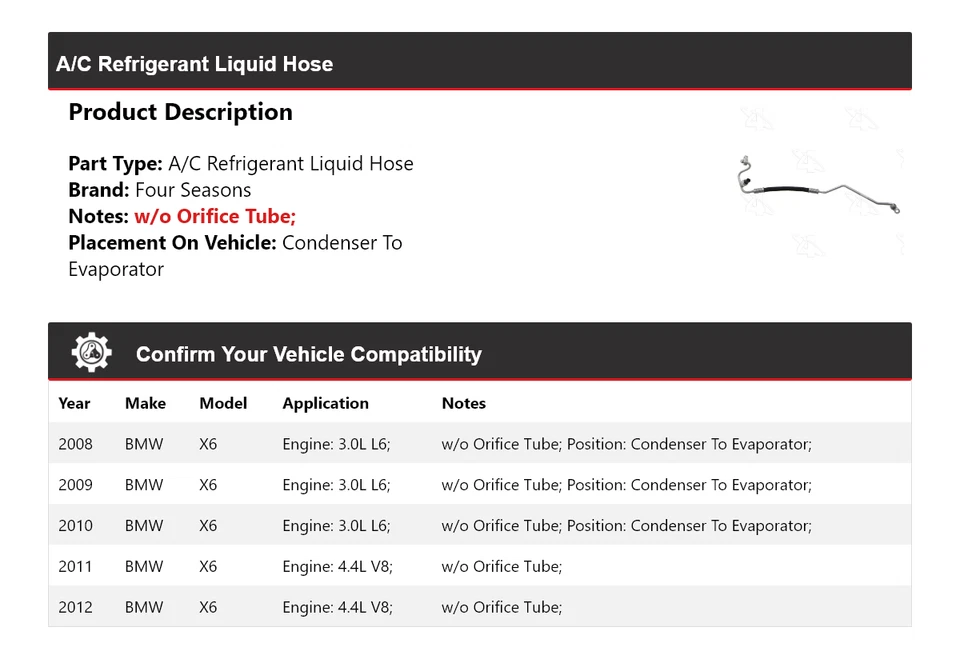Screen dimensions: 960x659
Task: Click Engine: 4.4L V8 in 2011 row
Action: (337, 567)
